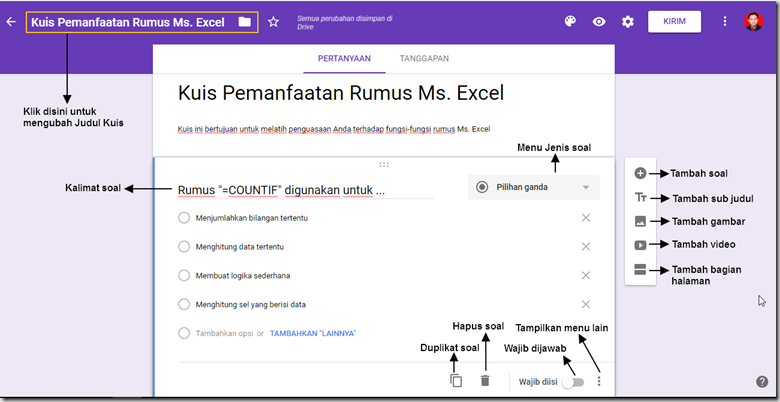780x402 pixels.
Task: Grab the question drag handle dots
Action: pos(384,165)
